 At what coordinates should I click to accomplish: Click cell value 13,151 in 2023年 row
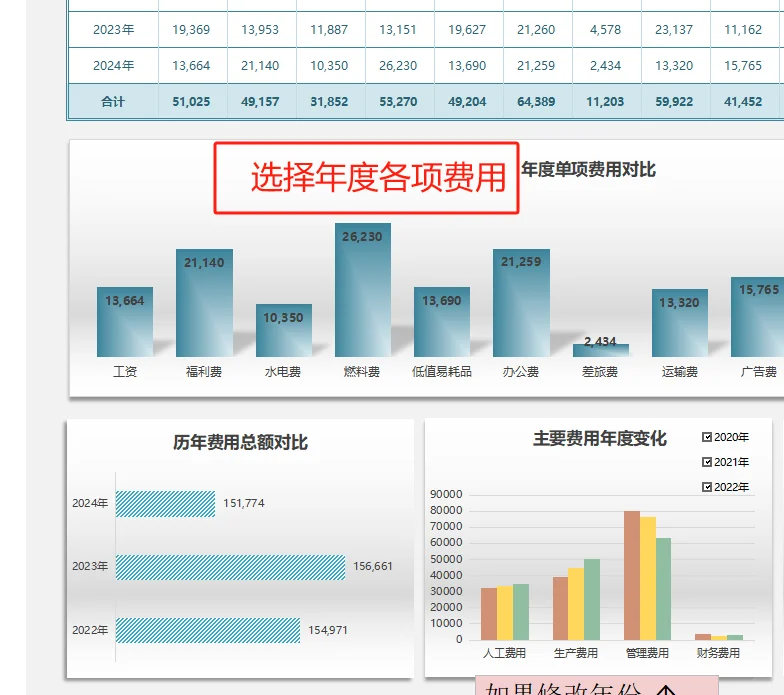(x=398, y=30)
